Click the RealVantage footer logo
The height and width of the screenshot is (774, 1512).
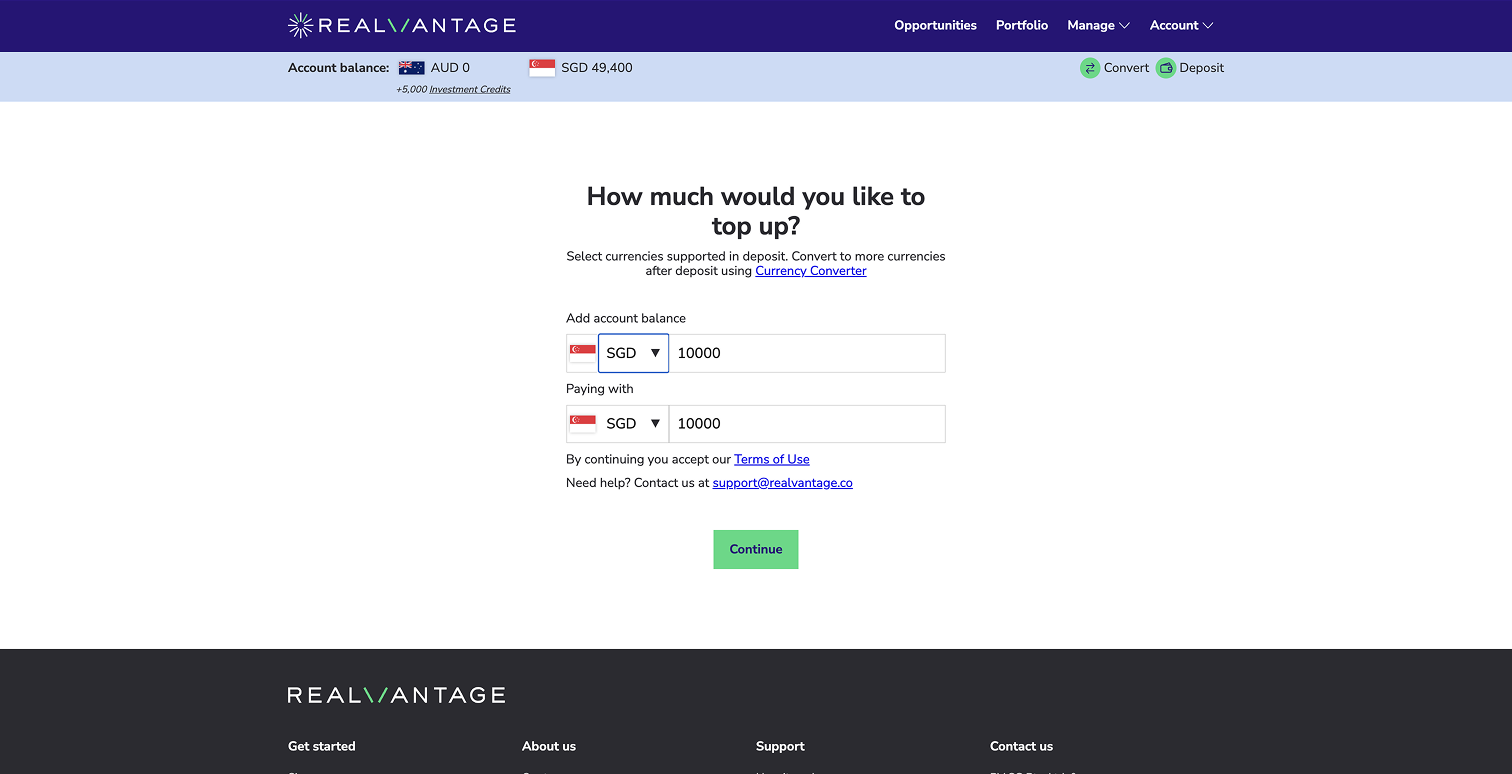(x=396, y=695)
